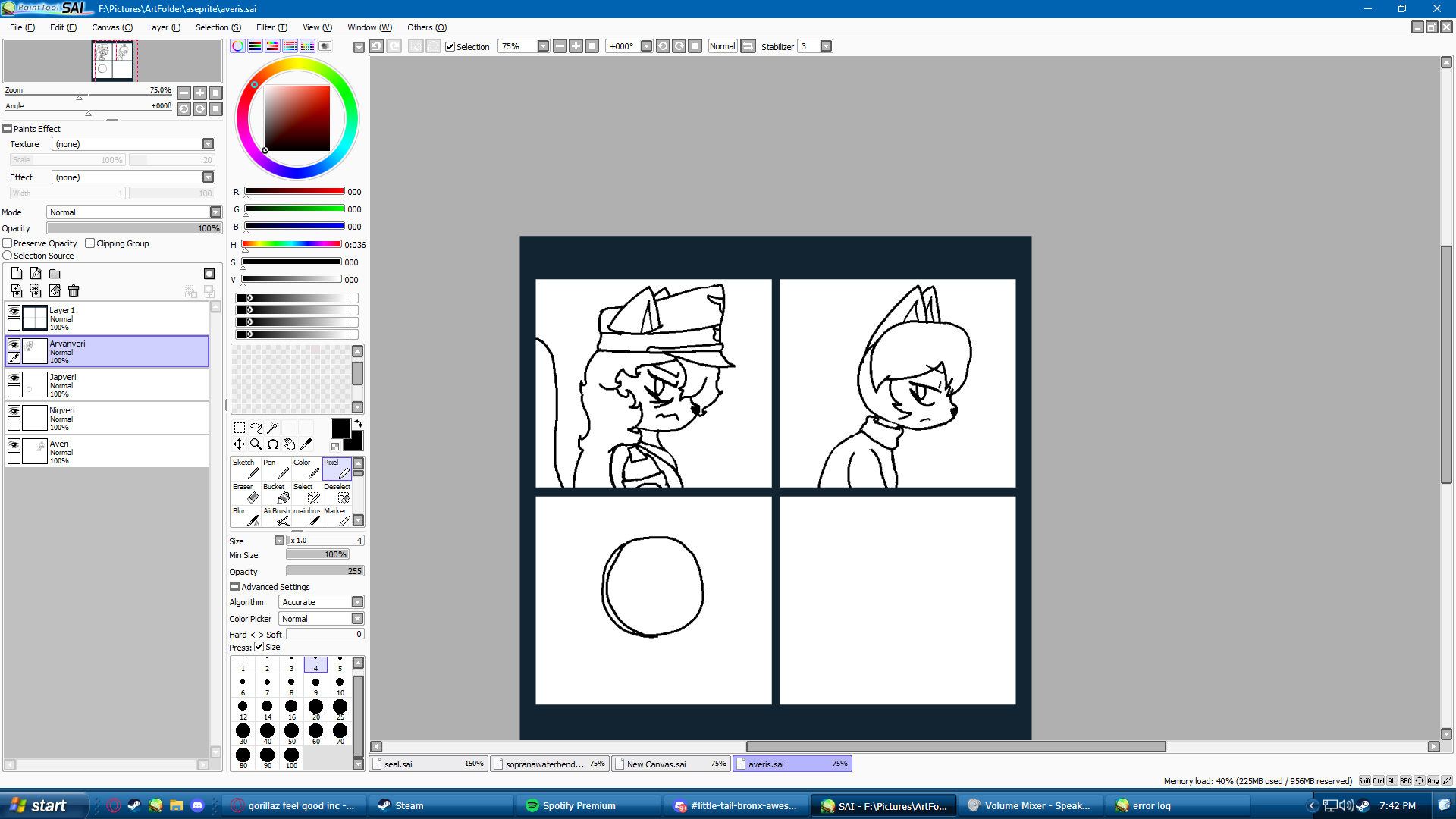Hide the Japveri layer

pos(14,378)
